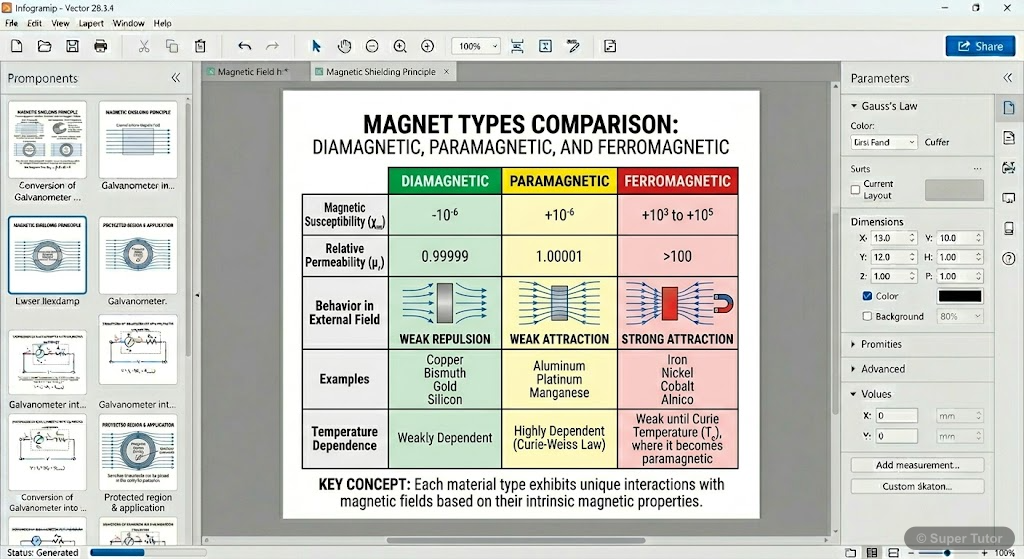
Task: Save document with floppy disk icon
Action: pyautogui.click(x=72, y=46)
